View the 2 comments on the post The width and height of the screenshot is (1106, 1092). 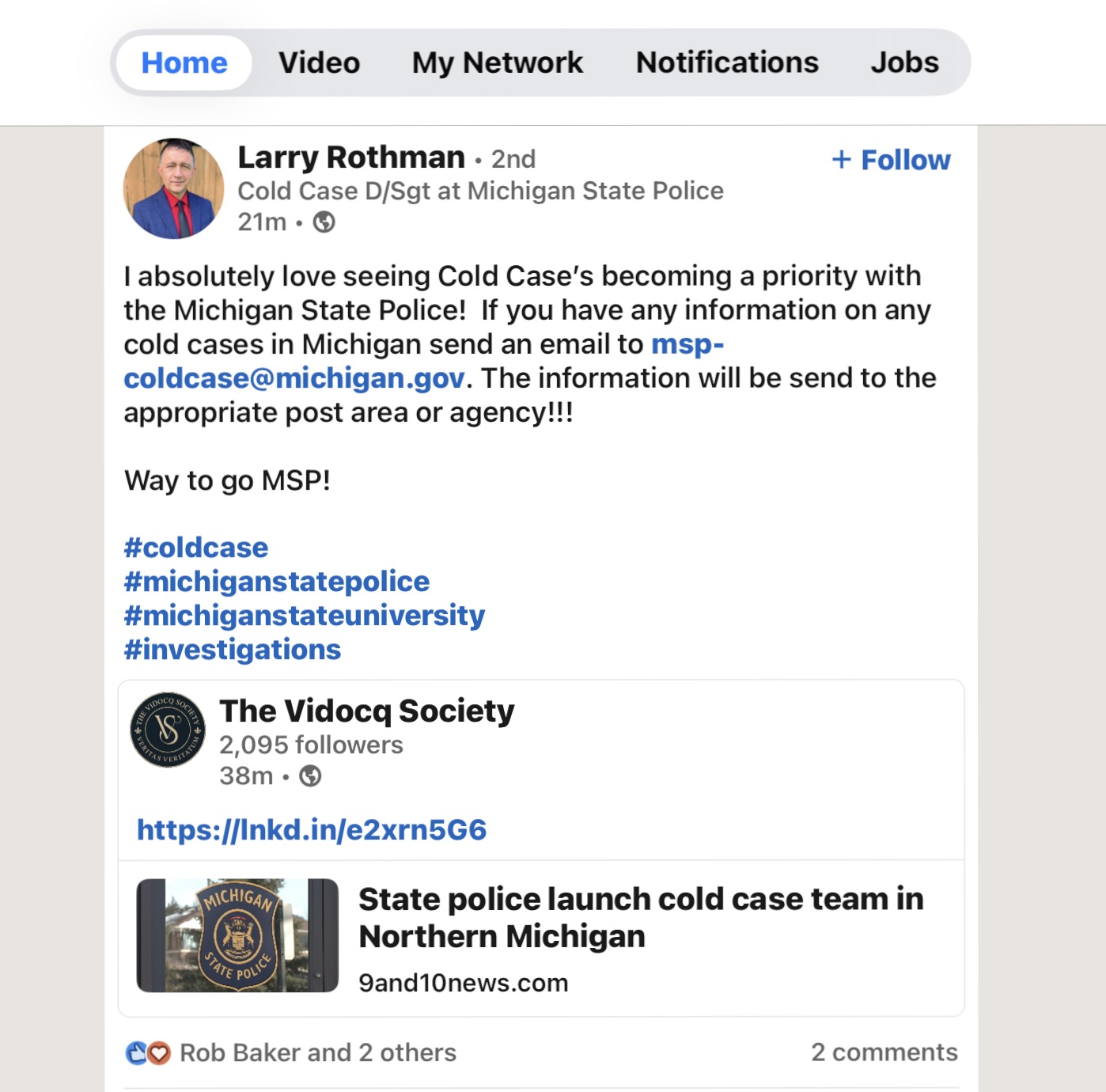pos(884,1052)
